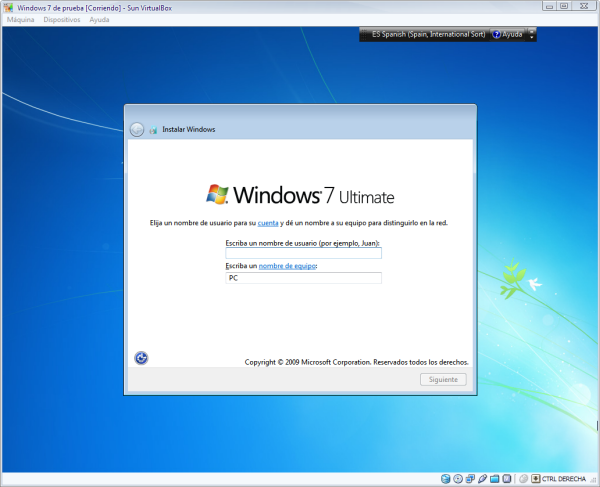The height and width of the screenshot is (487, 600).
Task: Open the Dispositivos menu
Action: [62, 20]
